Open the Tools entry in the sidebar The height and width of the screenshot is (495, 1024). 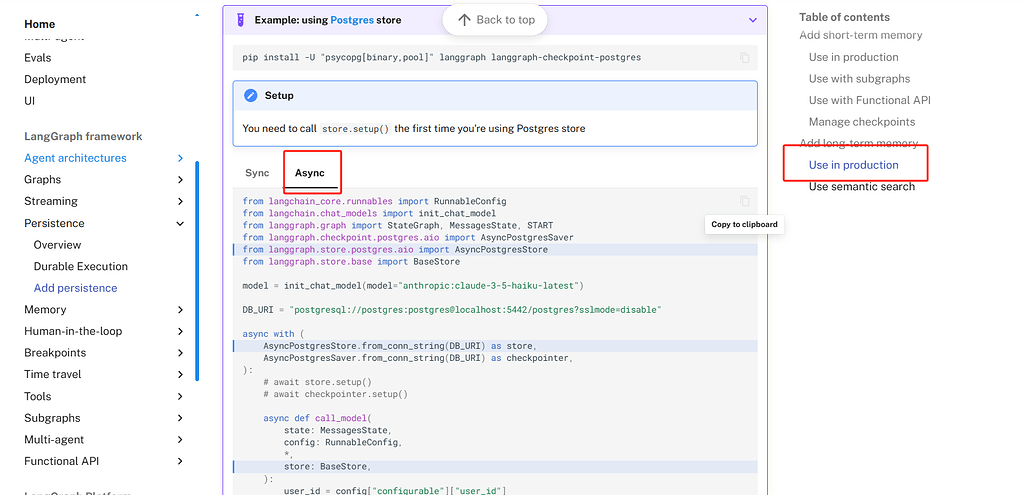coord(37,396)
